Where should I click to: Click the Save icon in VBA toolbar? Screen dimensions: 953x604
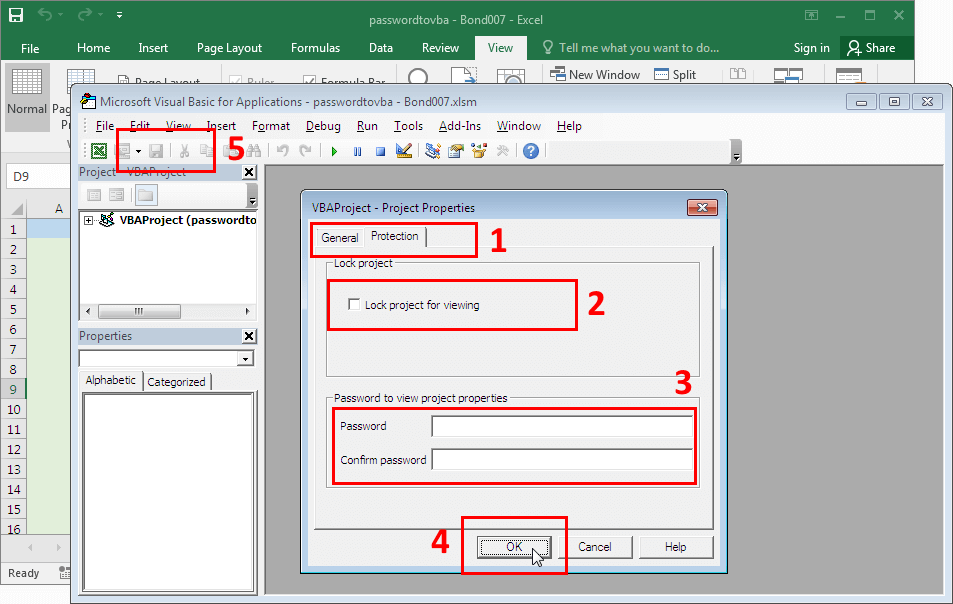coord(156,151)
